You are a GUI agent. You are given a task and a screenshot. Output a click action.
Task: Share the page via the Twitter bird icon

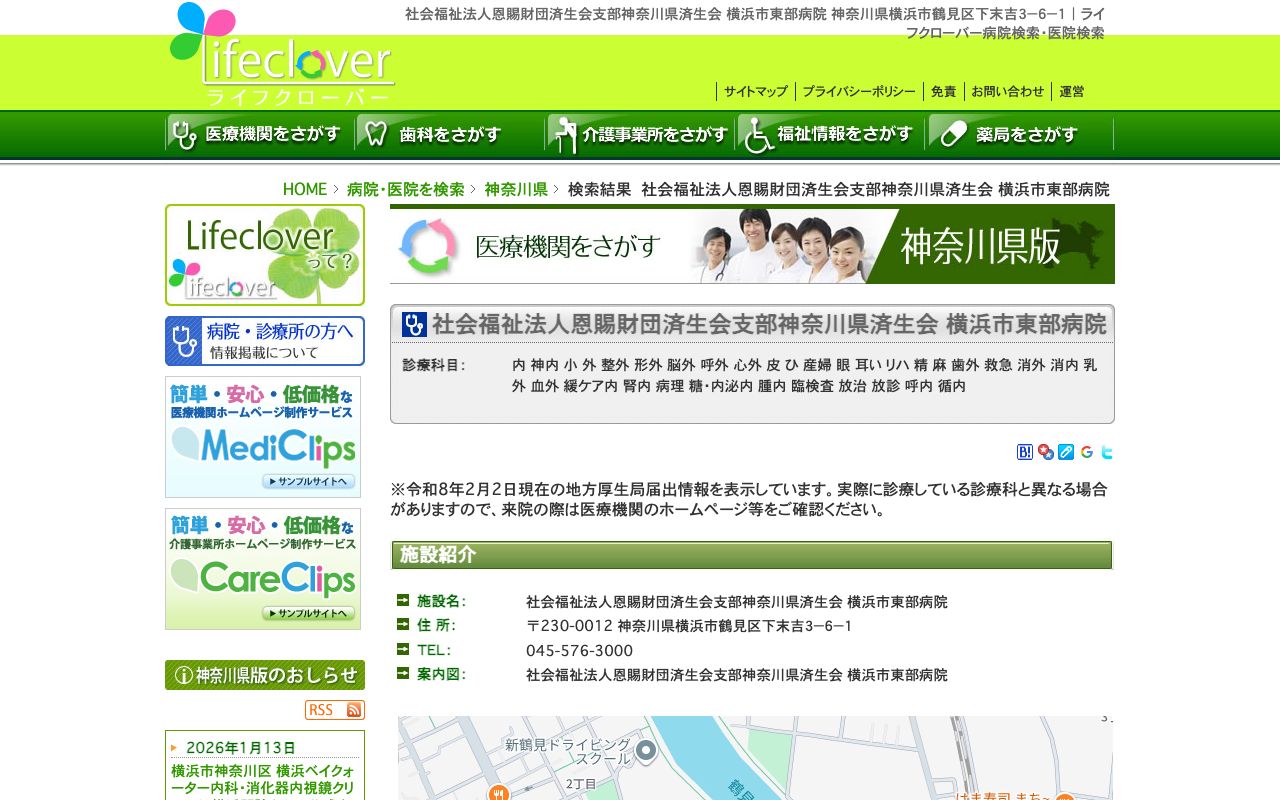point(1106,452)
